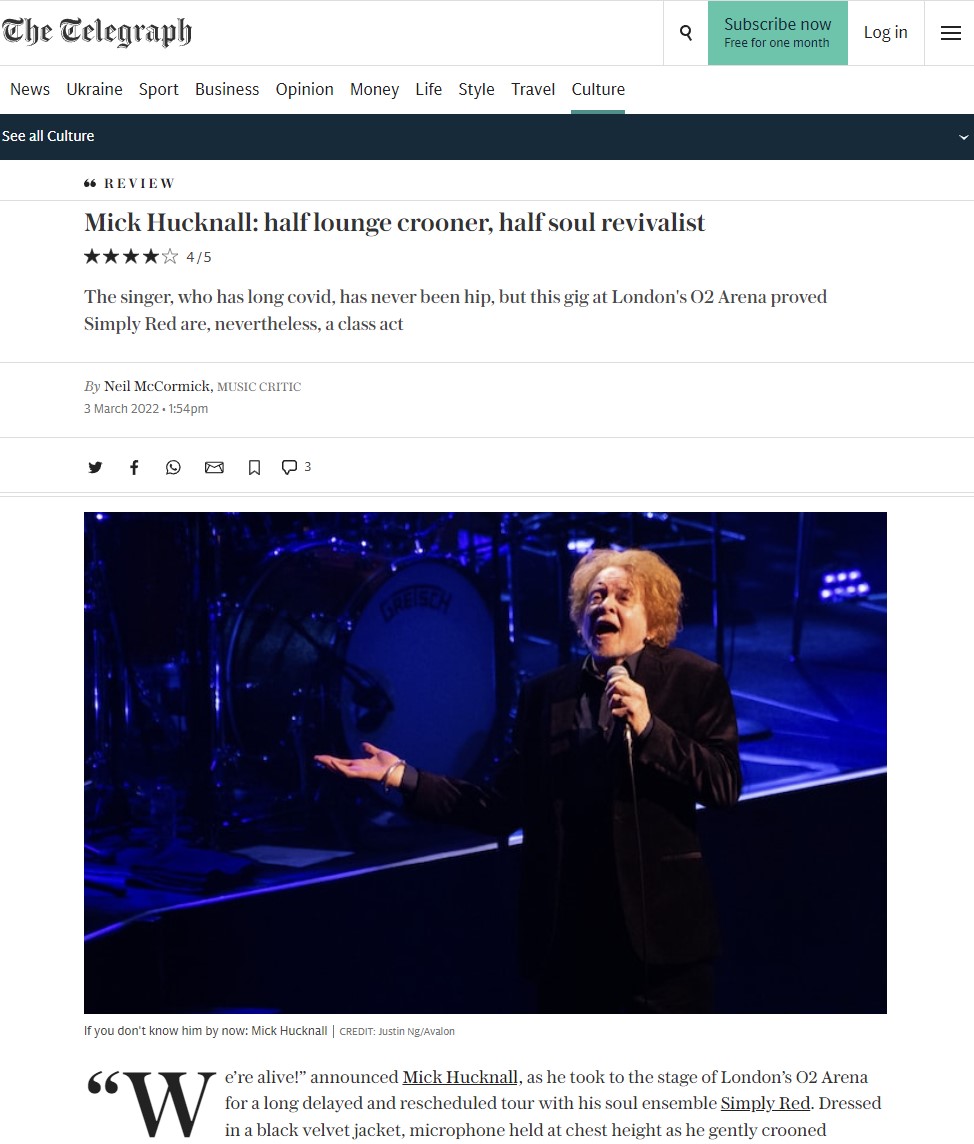
Task: Open the Ukraine section
Action: [94, 90]
